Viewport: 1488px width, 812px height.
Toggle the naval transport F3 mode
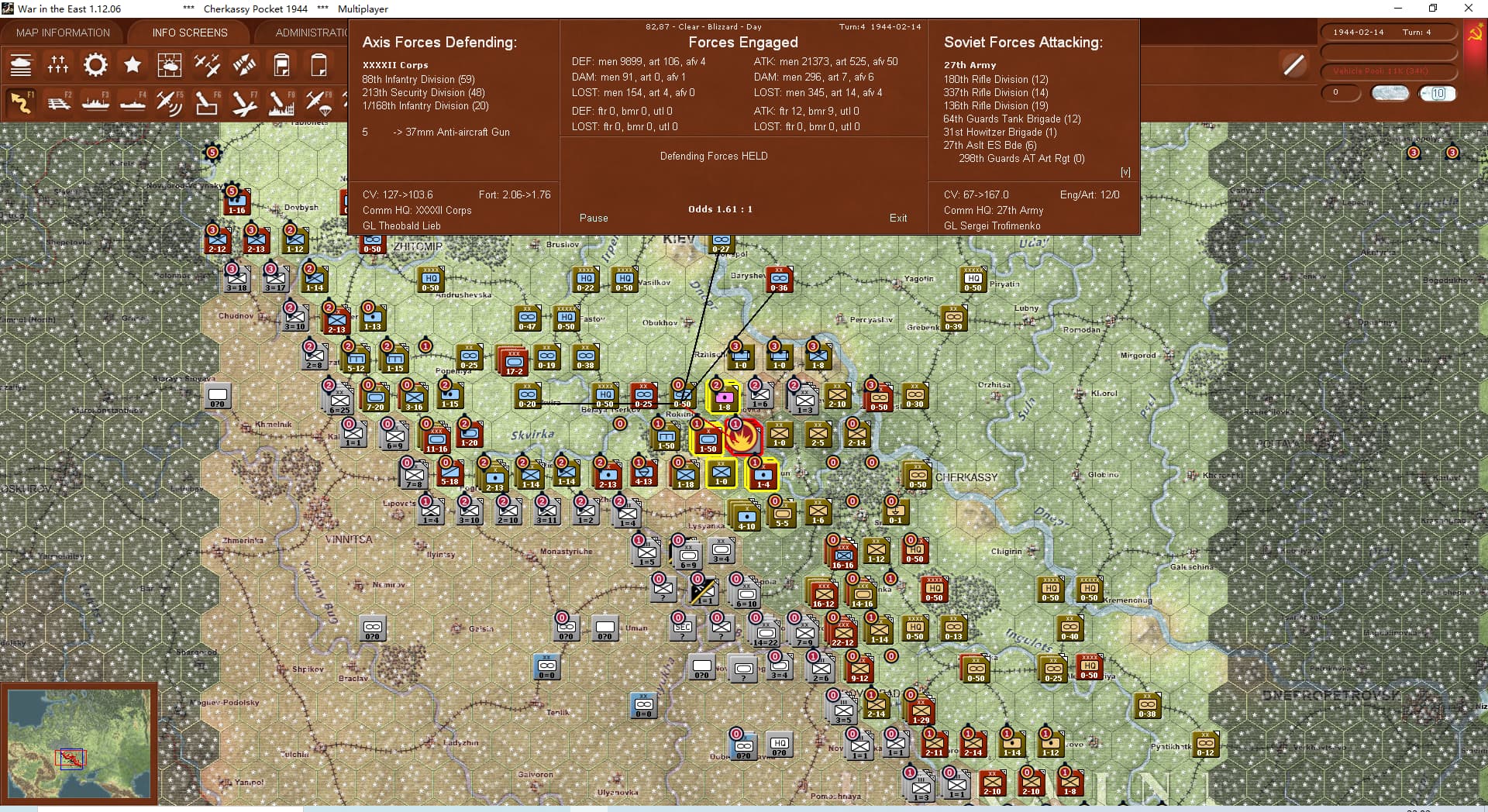[95, 102]
